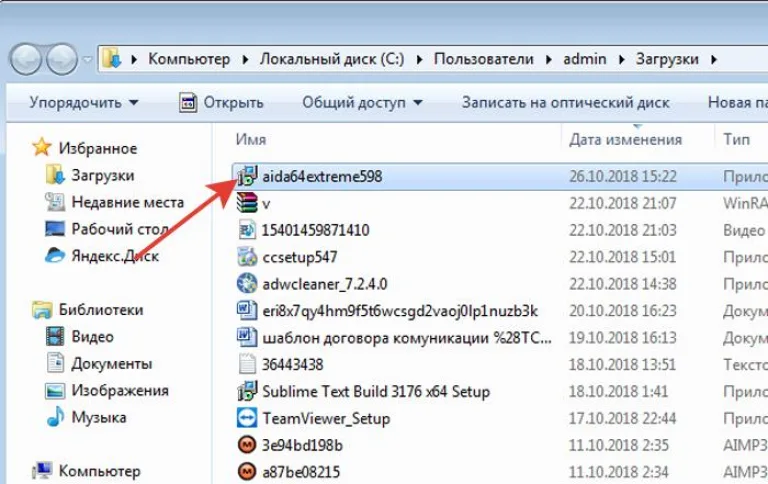Viewport: 768px width, 484px height.
Task: Click the Яндекс.Диск cloud icon
Action: (55, 256)
